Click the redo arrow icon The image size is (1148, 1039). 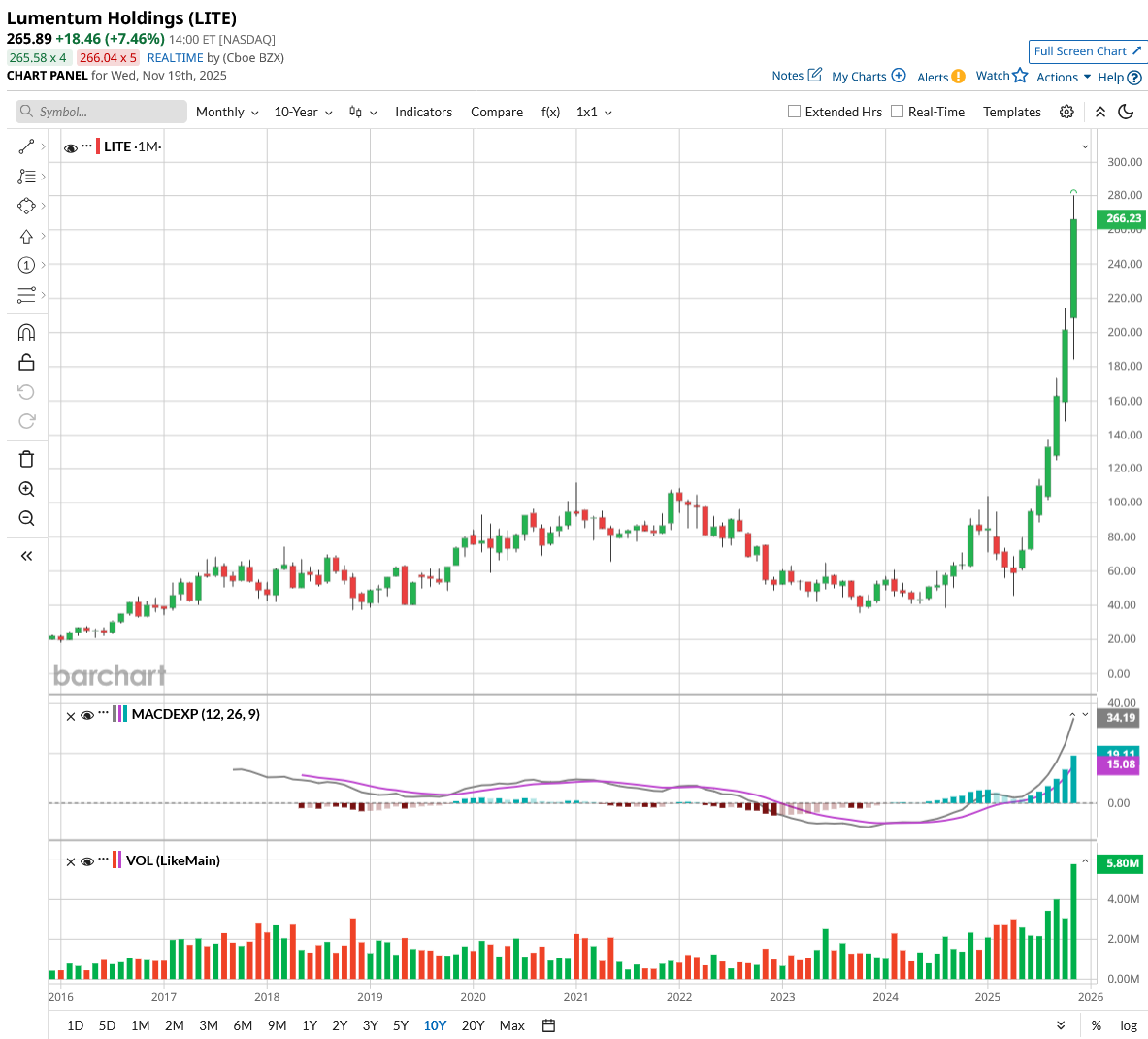(26, 421)
